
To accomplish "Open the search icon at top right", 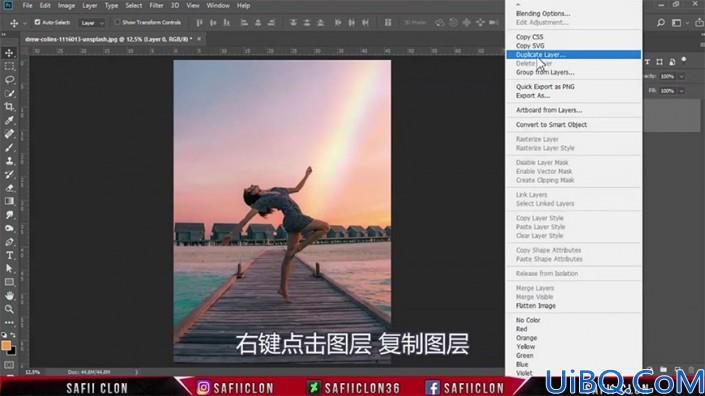I will (660, 22).
